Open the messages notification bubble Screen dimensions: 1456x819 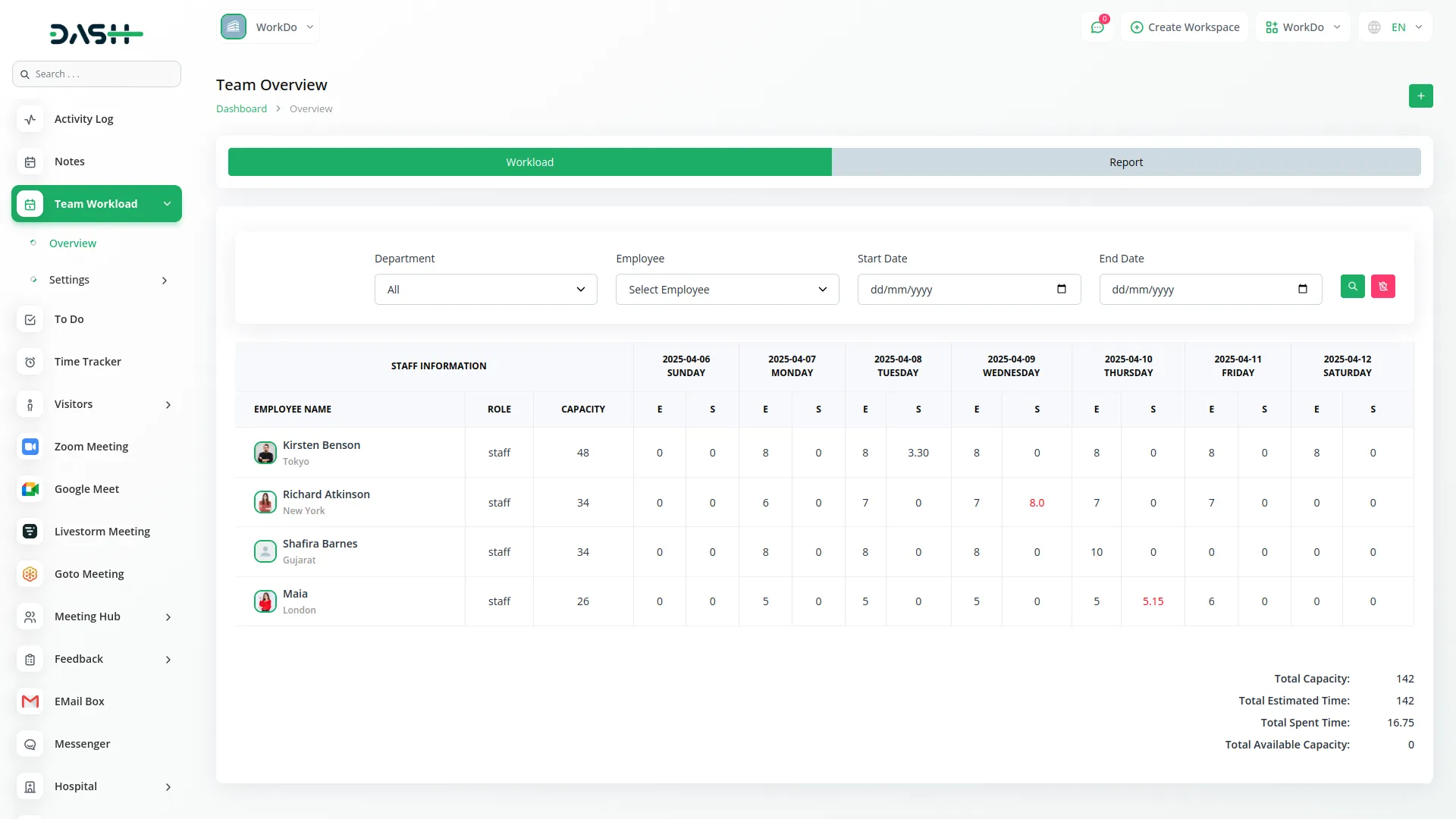tap(1097, 27)
